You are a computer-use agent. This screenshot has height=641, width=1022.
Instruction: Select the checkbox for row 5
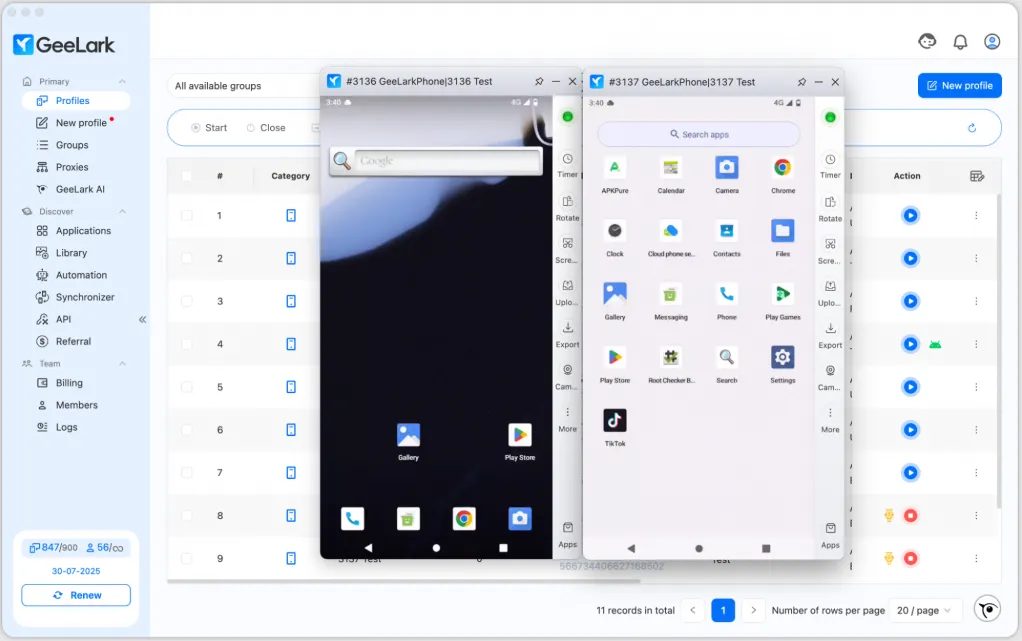[186, 387]
